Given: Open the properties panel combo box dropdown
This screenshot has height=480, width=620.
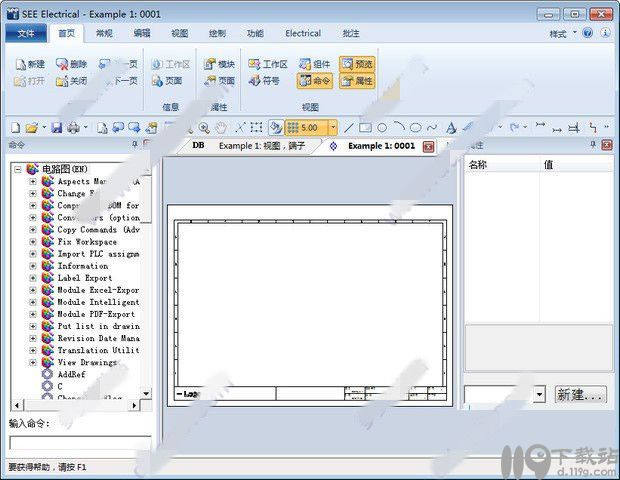Looking at the screenshot, I should click(x=540, y=394).
